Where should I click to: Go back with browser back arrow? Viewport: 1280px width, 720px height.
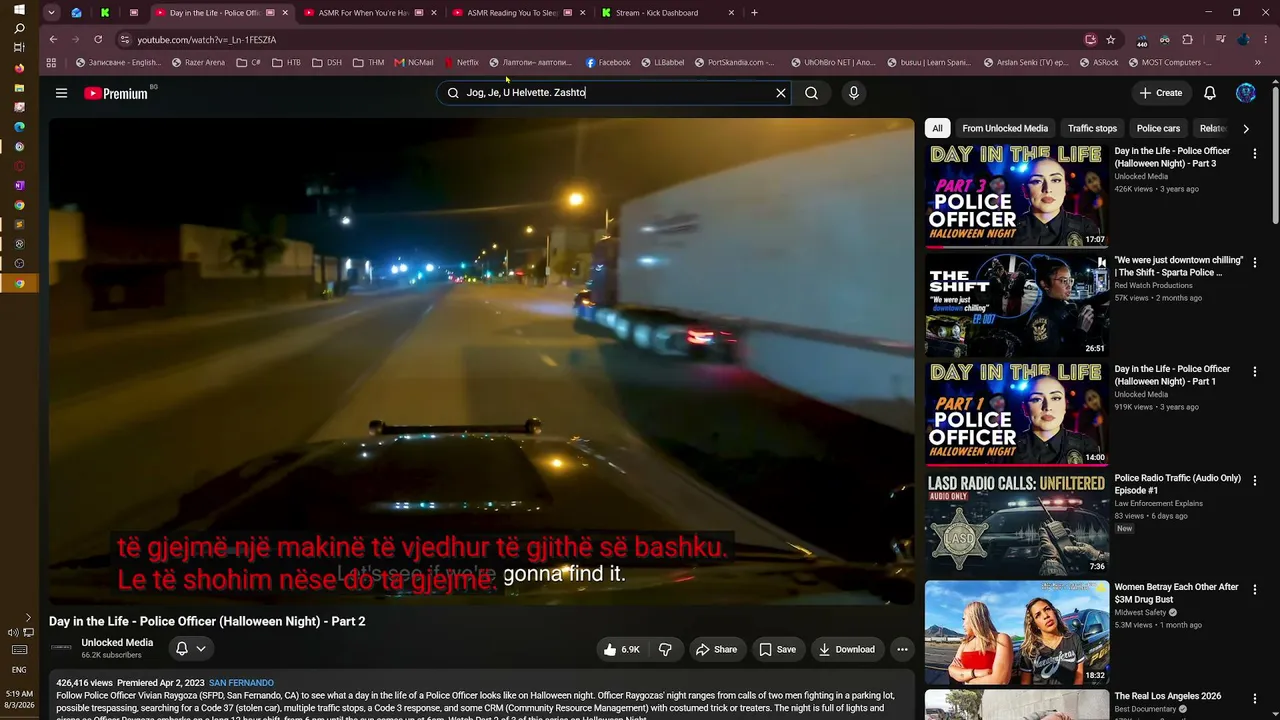[53, 39]
